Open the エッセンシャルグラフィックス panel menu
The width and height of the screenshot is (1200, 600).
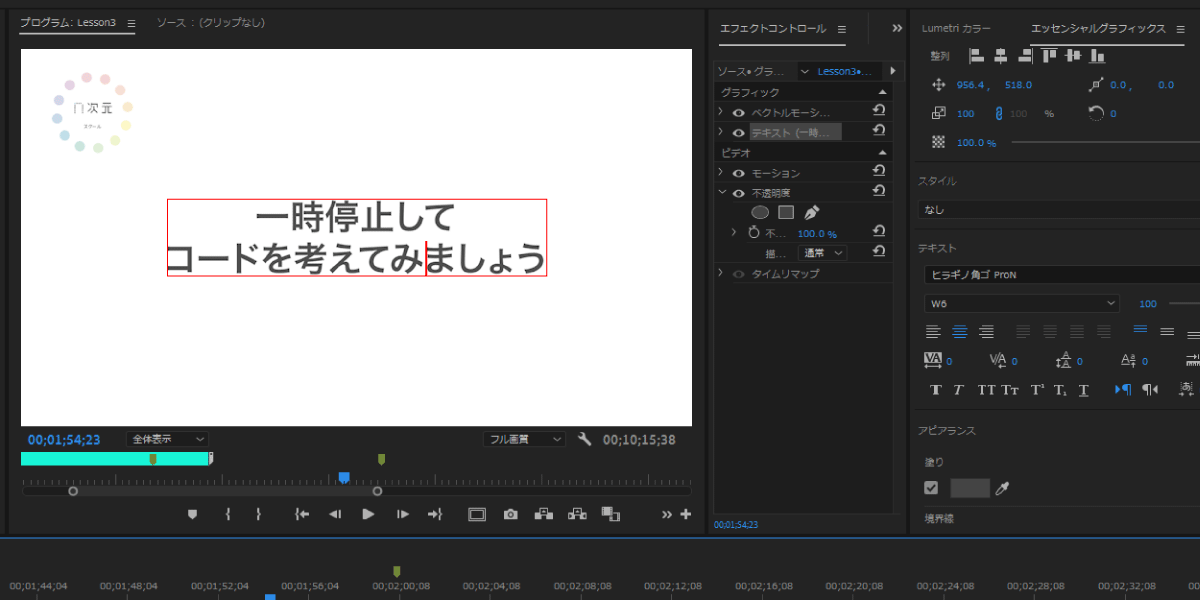(1182, 29)
